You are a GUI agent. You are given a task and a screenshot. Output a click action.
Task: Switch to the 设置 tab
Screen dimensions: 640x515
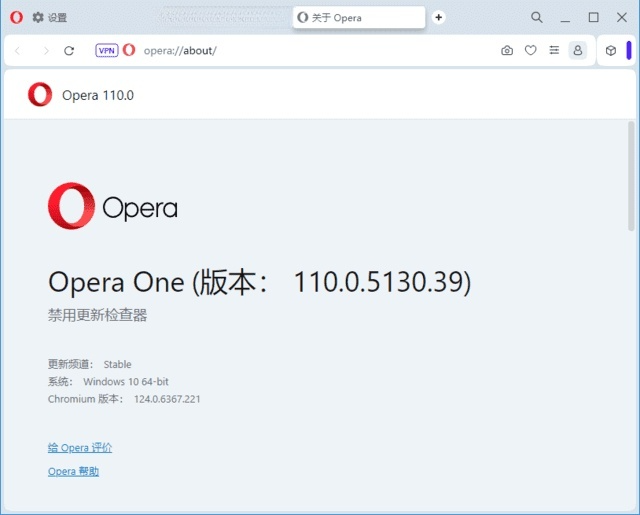coord(50,18)
